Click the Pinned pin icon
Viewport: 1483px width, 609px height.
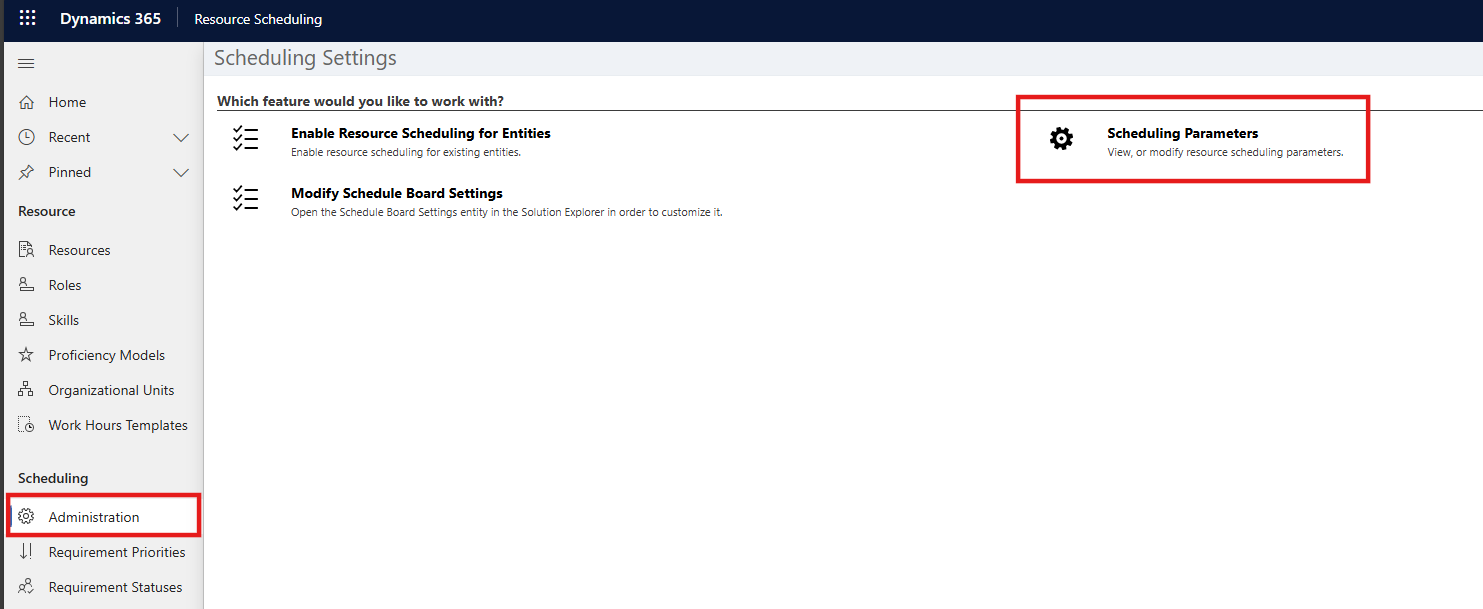point(27,172)
